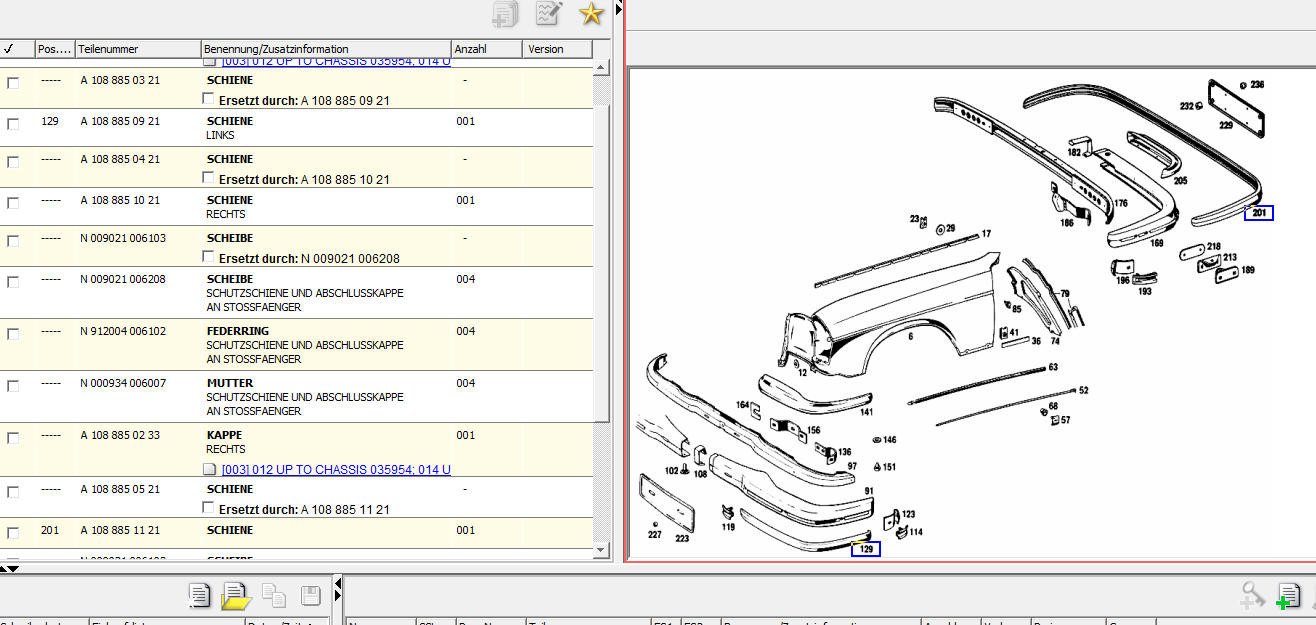Click the gold star favorites icon
Viewport: 1316px width, 625px height.
pos(592,13)
